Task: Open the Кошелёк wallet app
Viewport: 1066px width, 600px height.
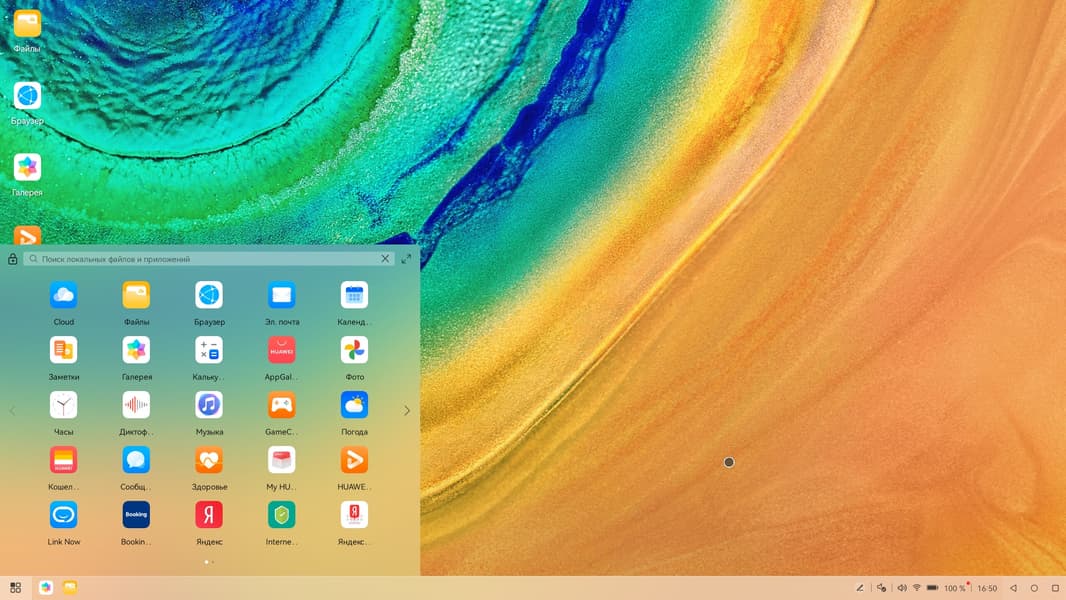Action: [x=63, y=461]
